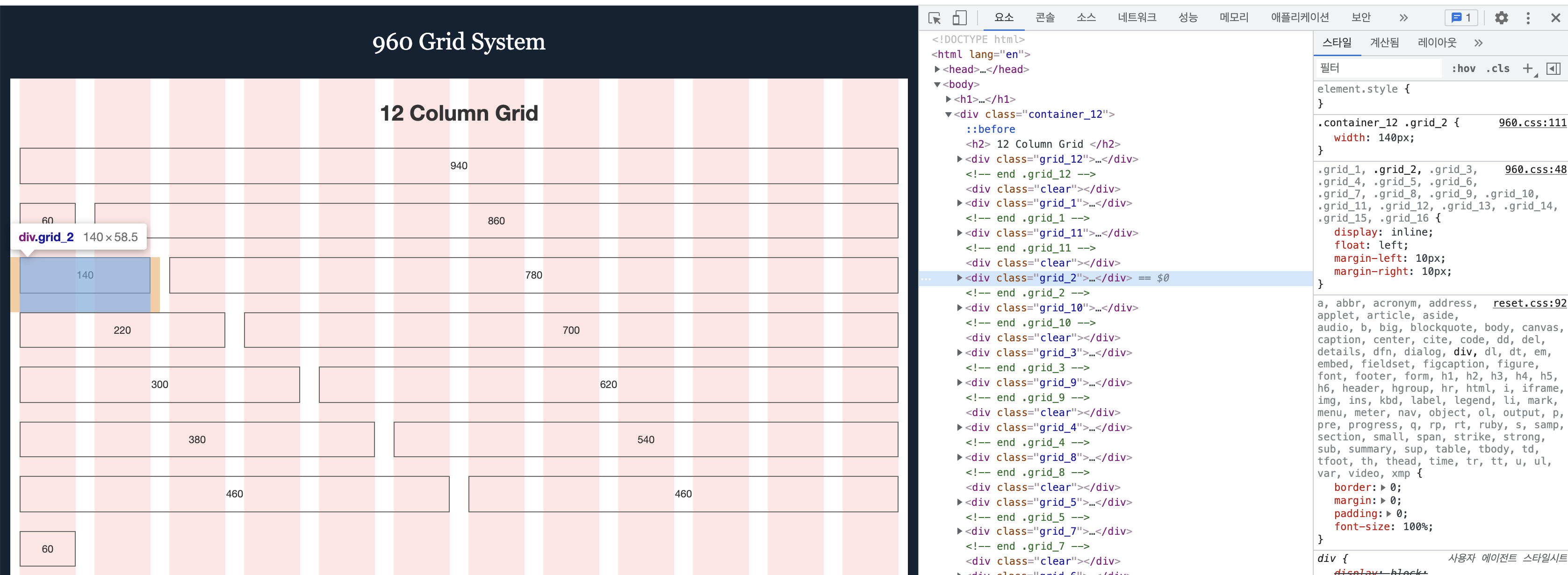Switch to the 메모리 tab

[x=1234, y=18]
